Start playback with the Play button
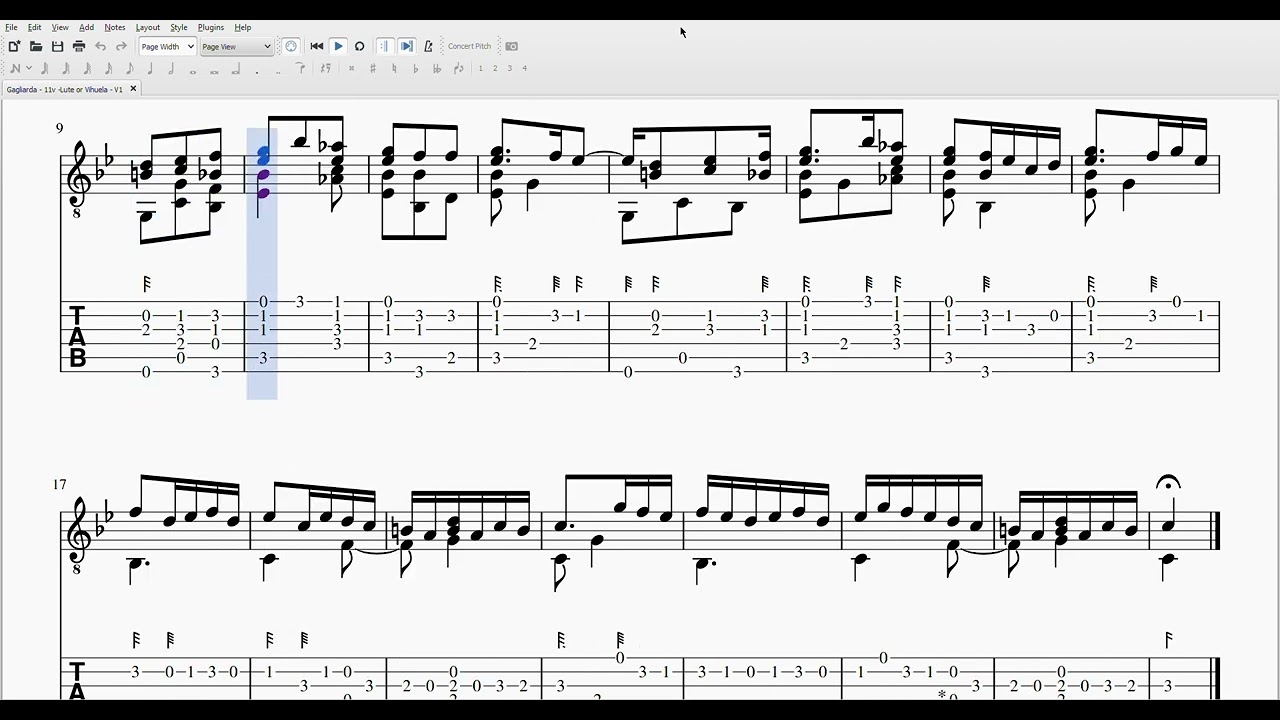The width and height of the screenshot is (1280, 720). (338, 46)
